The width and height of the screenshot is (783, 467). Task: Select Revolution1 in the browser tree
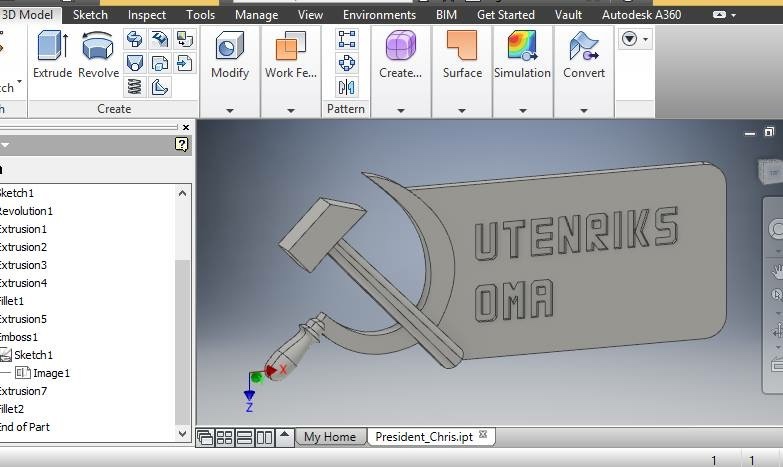coord(25,211)
